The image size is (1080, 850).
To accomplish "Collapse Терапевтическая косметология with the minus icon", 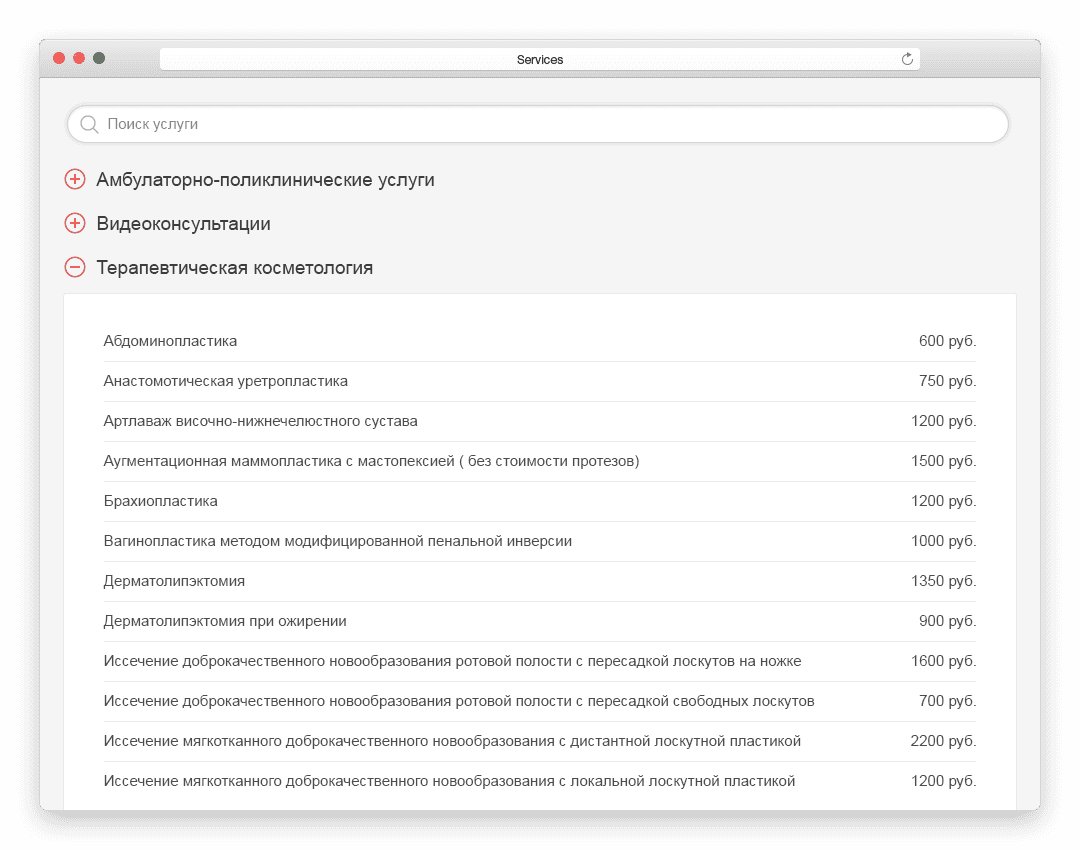I will (x=75, y=267).
